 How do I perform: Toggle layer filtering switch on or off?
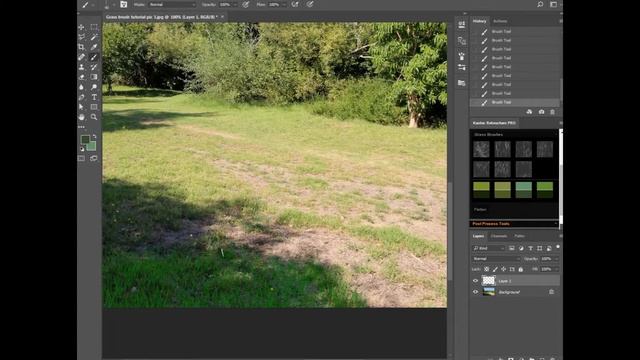[558, 247]
